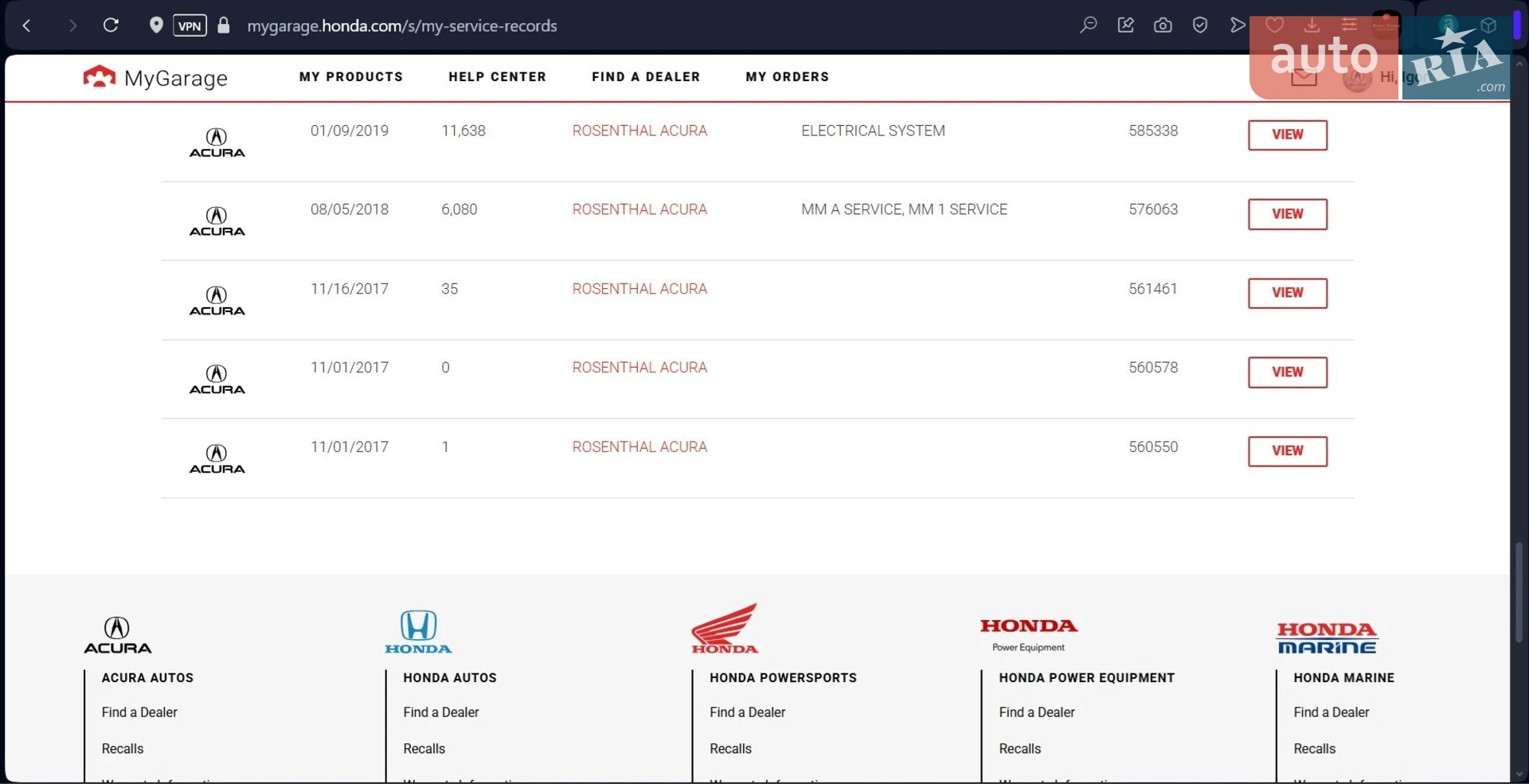
Task: Open Rosenthal Acura link for 01/09/2019 record
Action: click(x=639, y=131)
